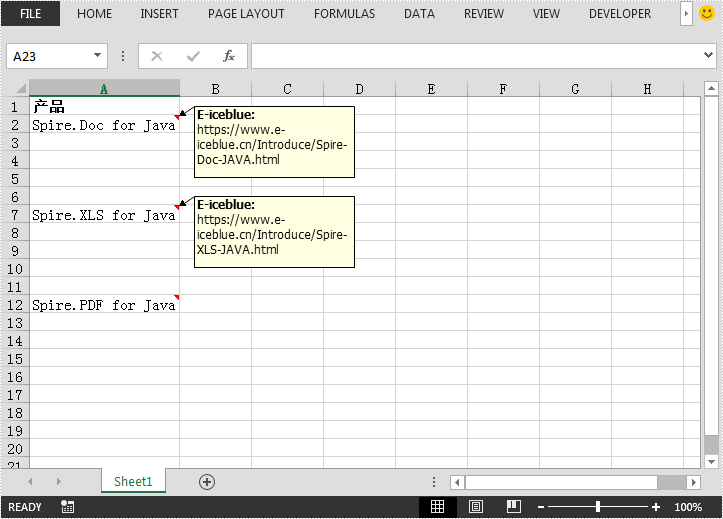The width and height of the screenshot is (723, 519).
Task: Switch to the HOME ribbon tab
Action: [94, 14]
